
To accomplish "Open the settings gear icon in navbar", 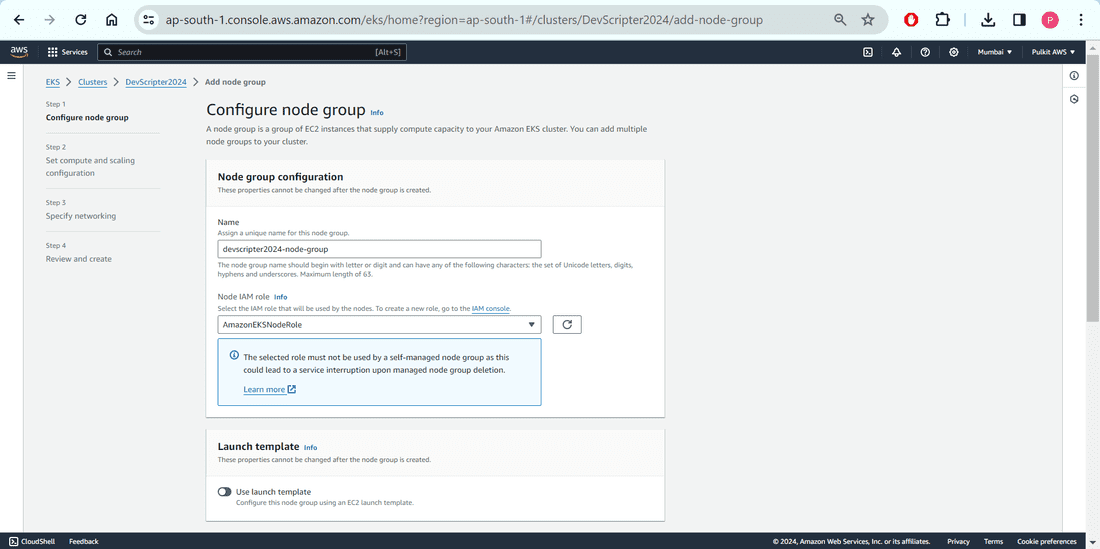I will (954, 52).
